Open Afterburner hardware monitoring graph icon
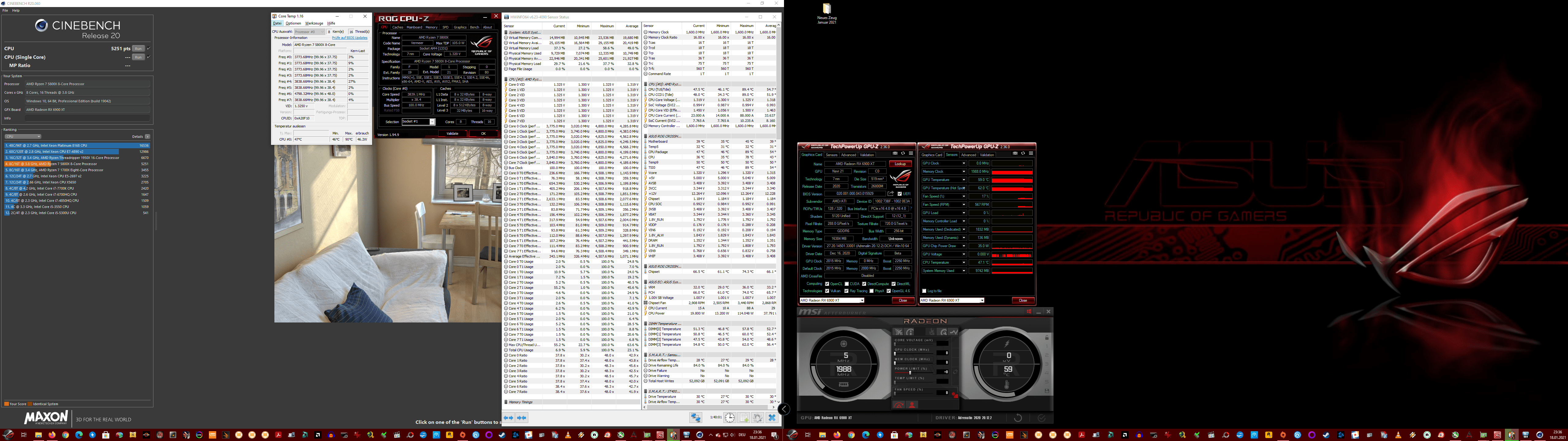 [x=953, y=332]
